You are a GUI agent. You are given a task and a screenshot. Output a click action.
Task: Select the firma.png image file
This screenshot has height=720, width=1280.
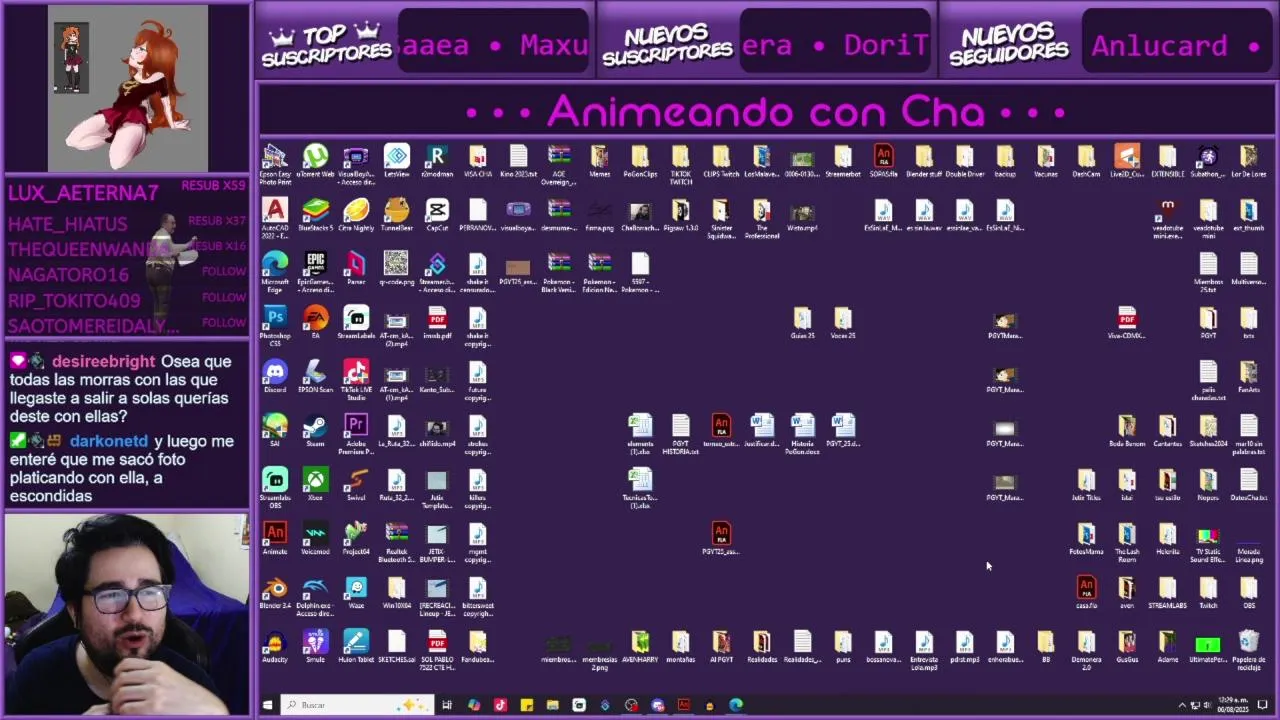tap(600, 216)
